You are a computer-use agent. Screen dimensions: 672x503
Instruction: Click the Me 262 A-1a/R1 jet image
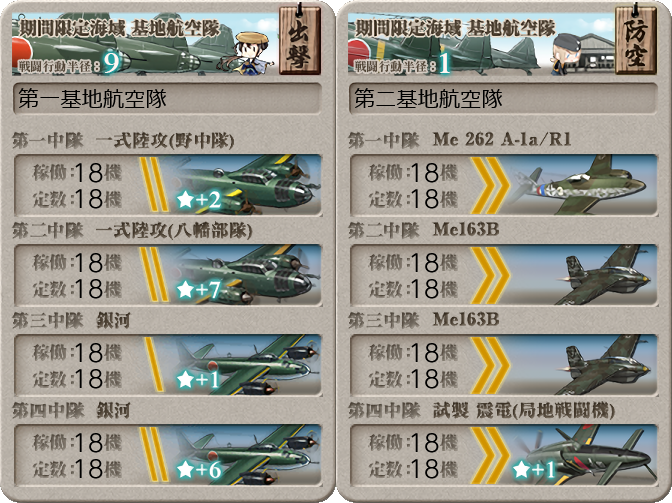pyautogui.click(x=583, y=185)
